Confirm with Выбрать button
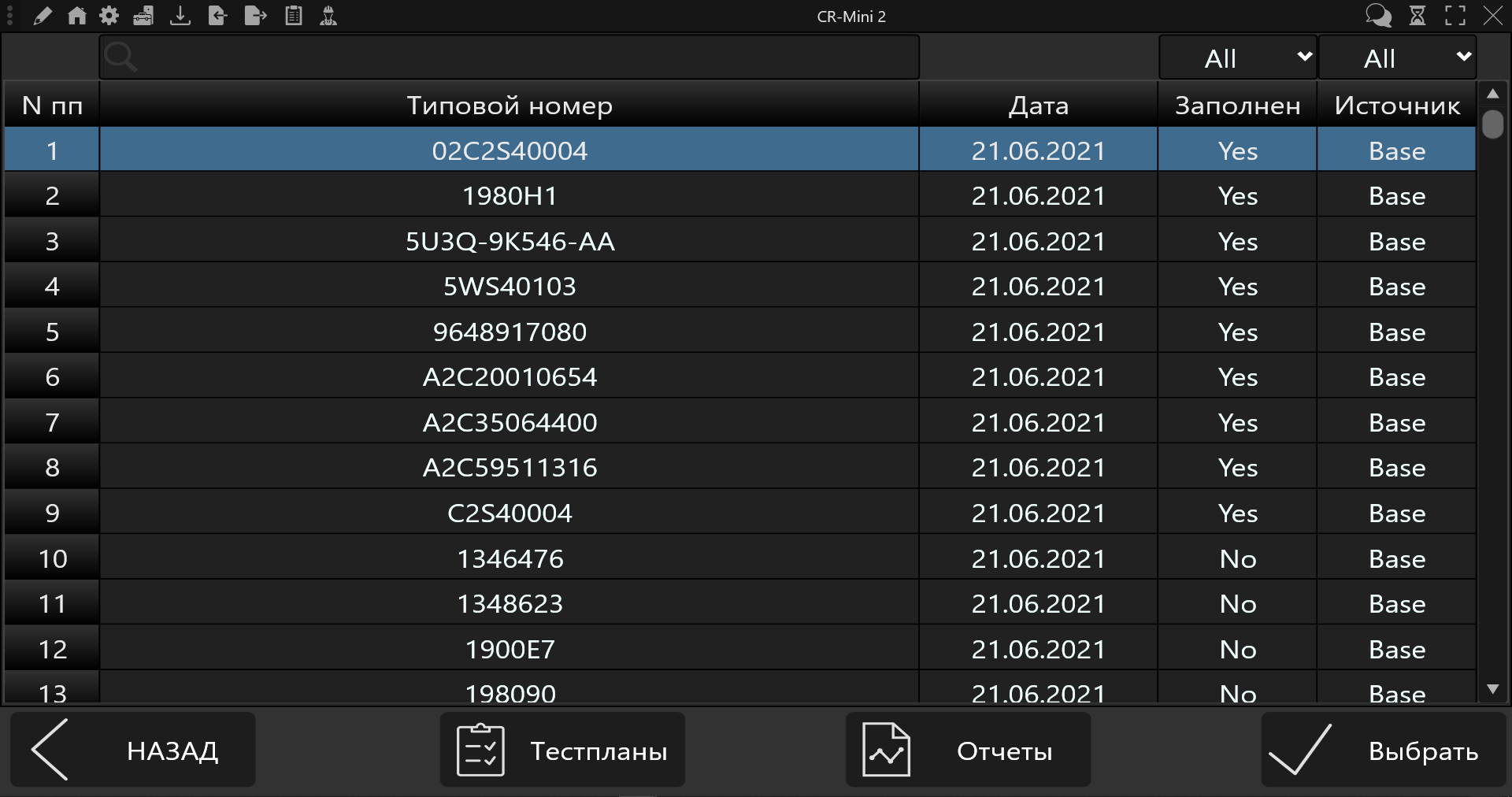 [x=1384, y=750]
